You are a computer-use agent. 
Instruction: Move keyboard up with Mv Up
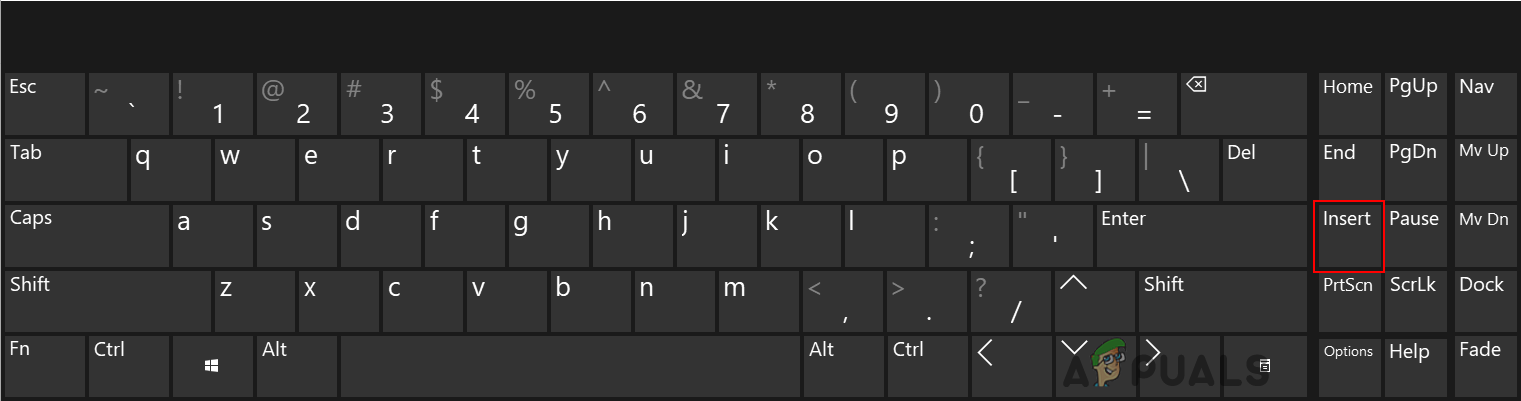pyautogui.click(x=1482, y=169)
